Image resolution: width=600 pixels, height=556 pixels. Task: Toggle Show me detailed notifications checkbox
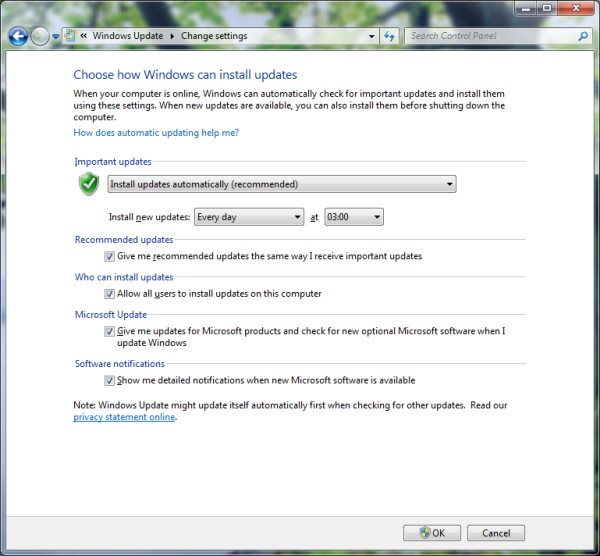click(x=109, y=381)
